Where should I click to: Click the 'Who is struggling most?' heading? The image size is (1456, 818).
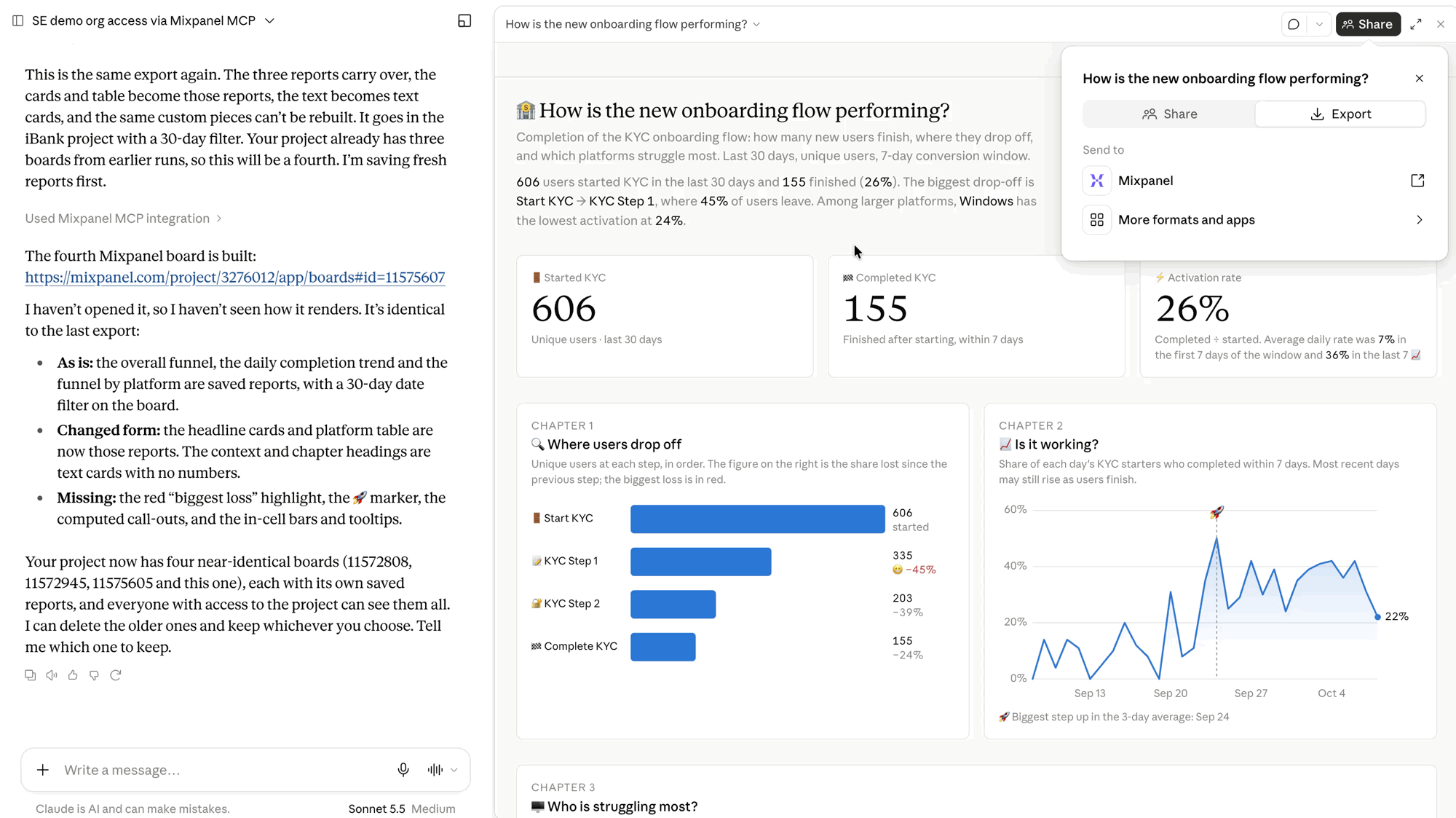point(622,806)
